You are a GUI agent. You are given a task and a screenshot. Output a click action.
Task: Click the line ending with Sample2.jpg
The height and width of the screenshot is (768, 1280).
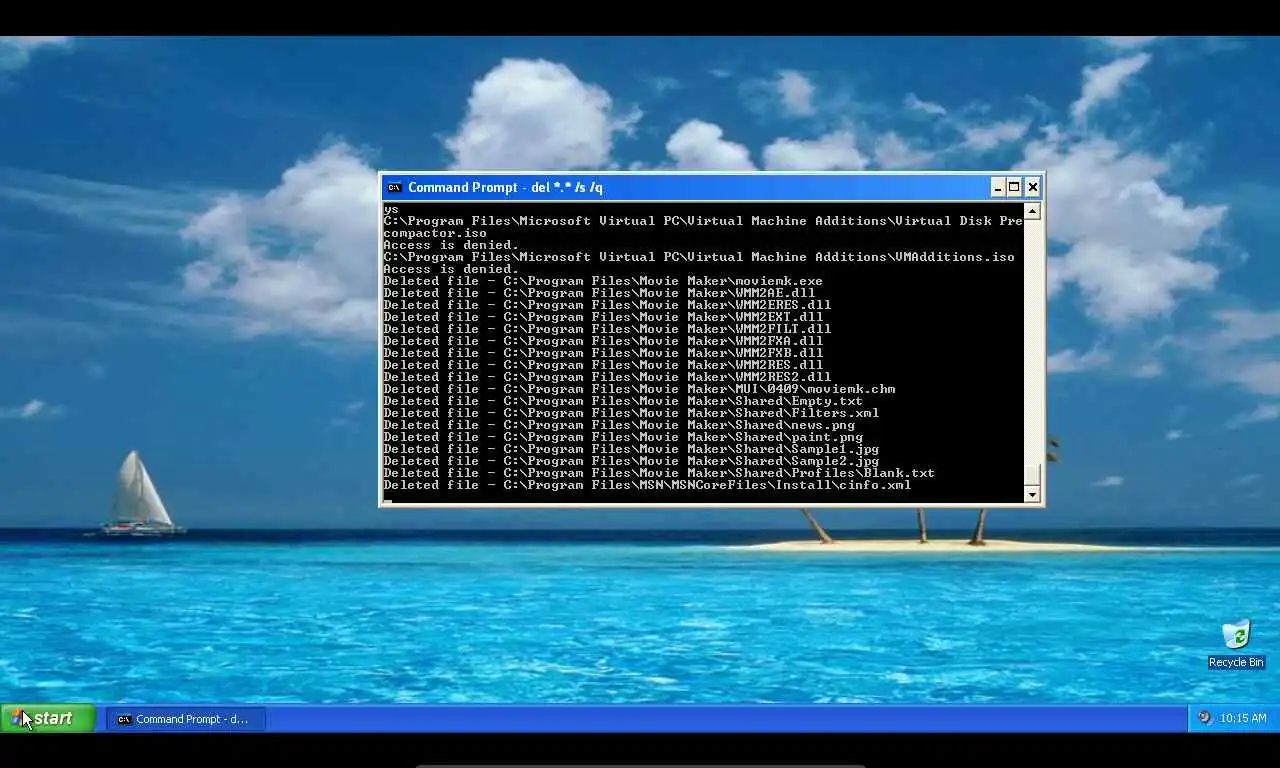coord(631,461)
